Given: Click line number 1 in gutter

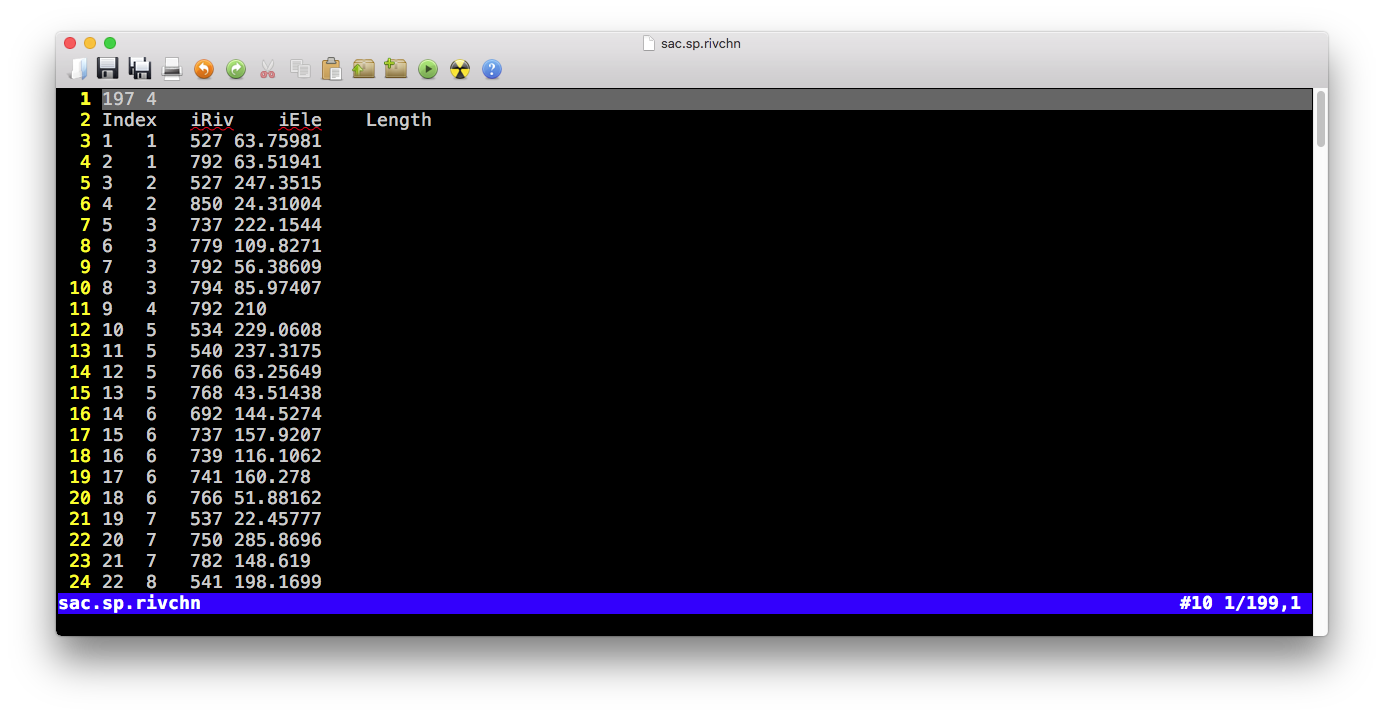Looking at the screenshot, I should (x=86, y=99).
